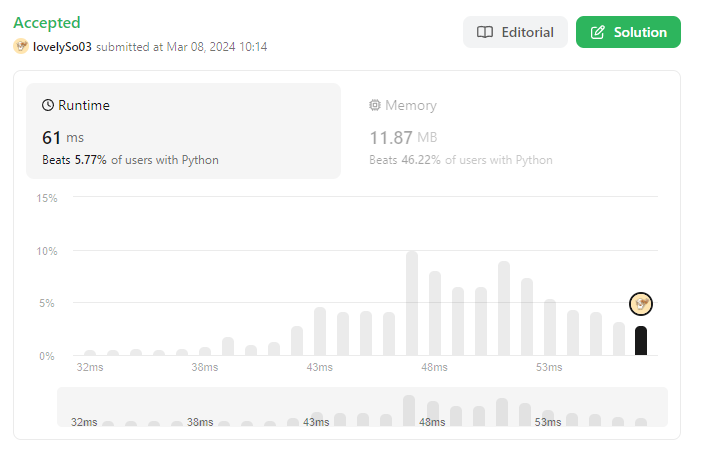Click the clock icon beside Runtime
This screenshot has height=452, width=701.
[x=48, y=105]
